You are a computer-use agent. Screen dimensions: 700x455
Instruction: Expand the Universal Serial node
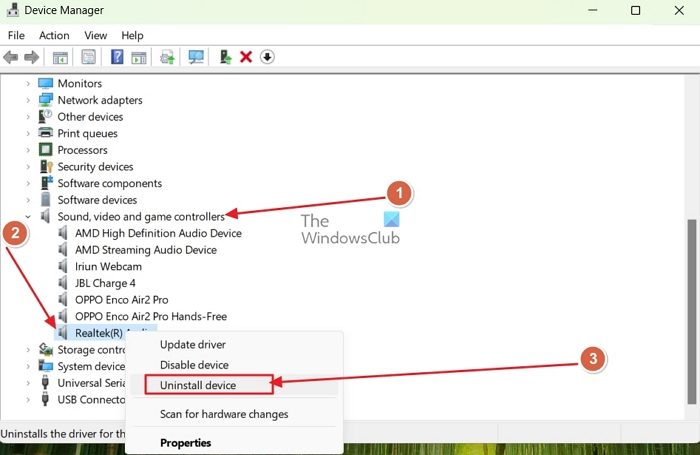coord(28,383)
